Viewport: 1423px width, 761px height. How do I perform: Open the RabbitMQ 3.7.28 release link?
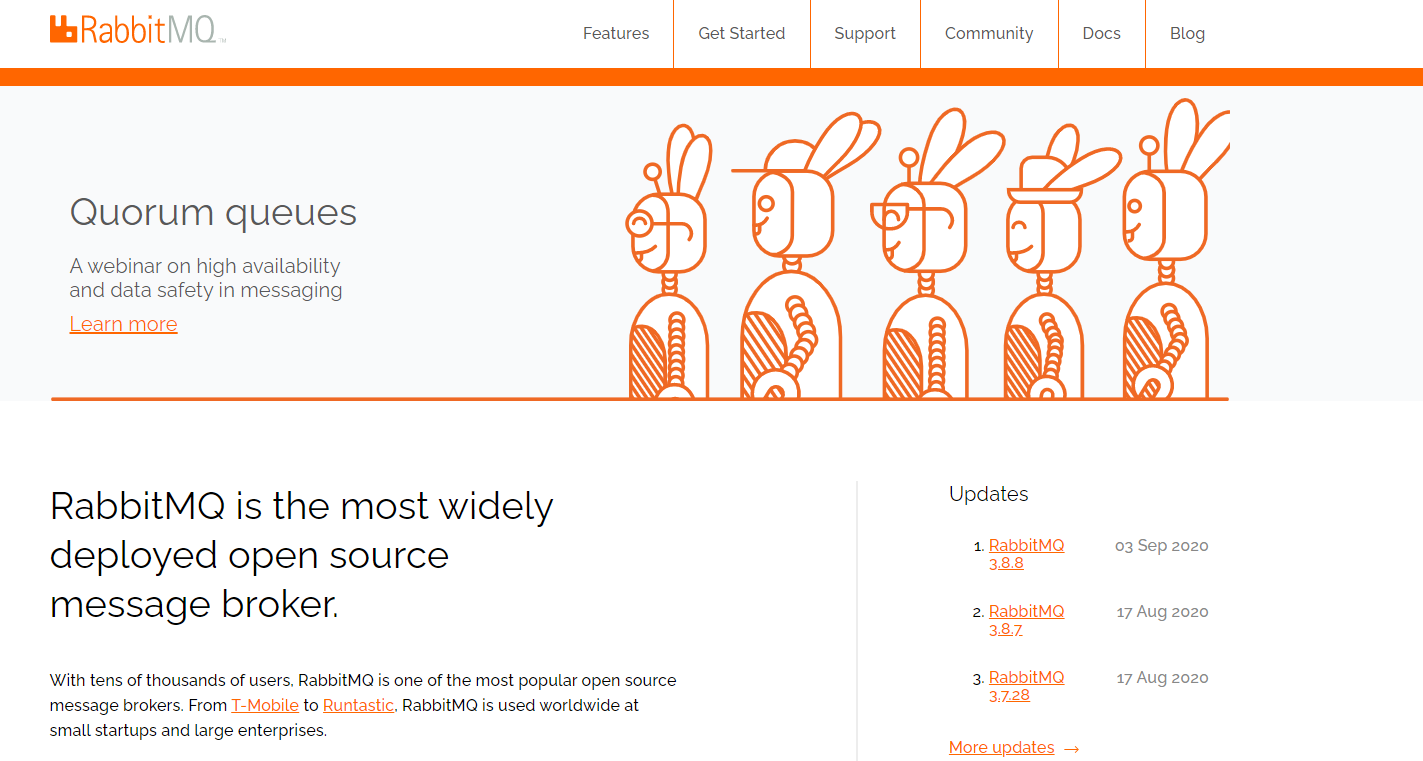1026,686
